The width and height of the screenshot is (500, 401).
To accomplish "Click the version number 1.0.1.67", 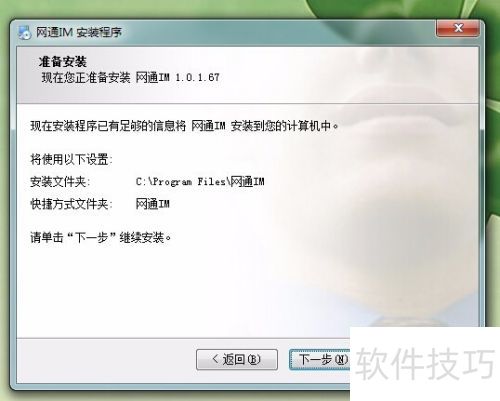I will [x=197, y=78].
